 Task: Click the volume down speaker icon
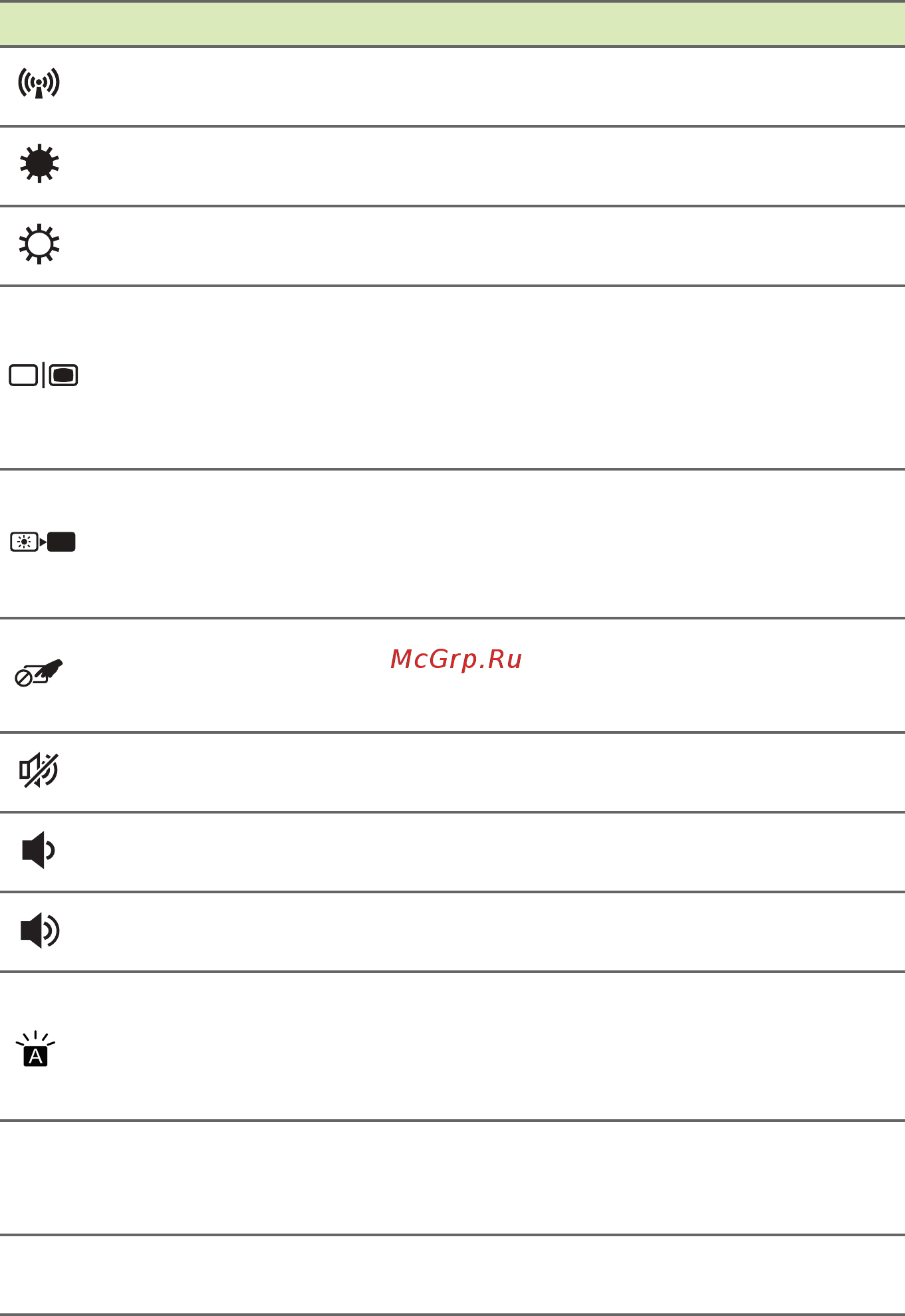(39, 850)
